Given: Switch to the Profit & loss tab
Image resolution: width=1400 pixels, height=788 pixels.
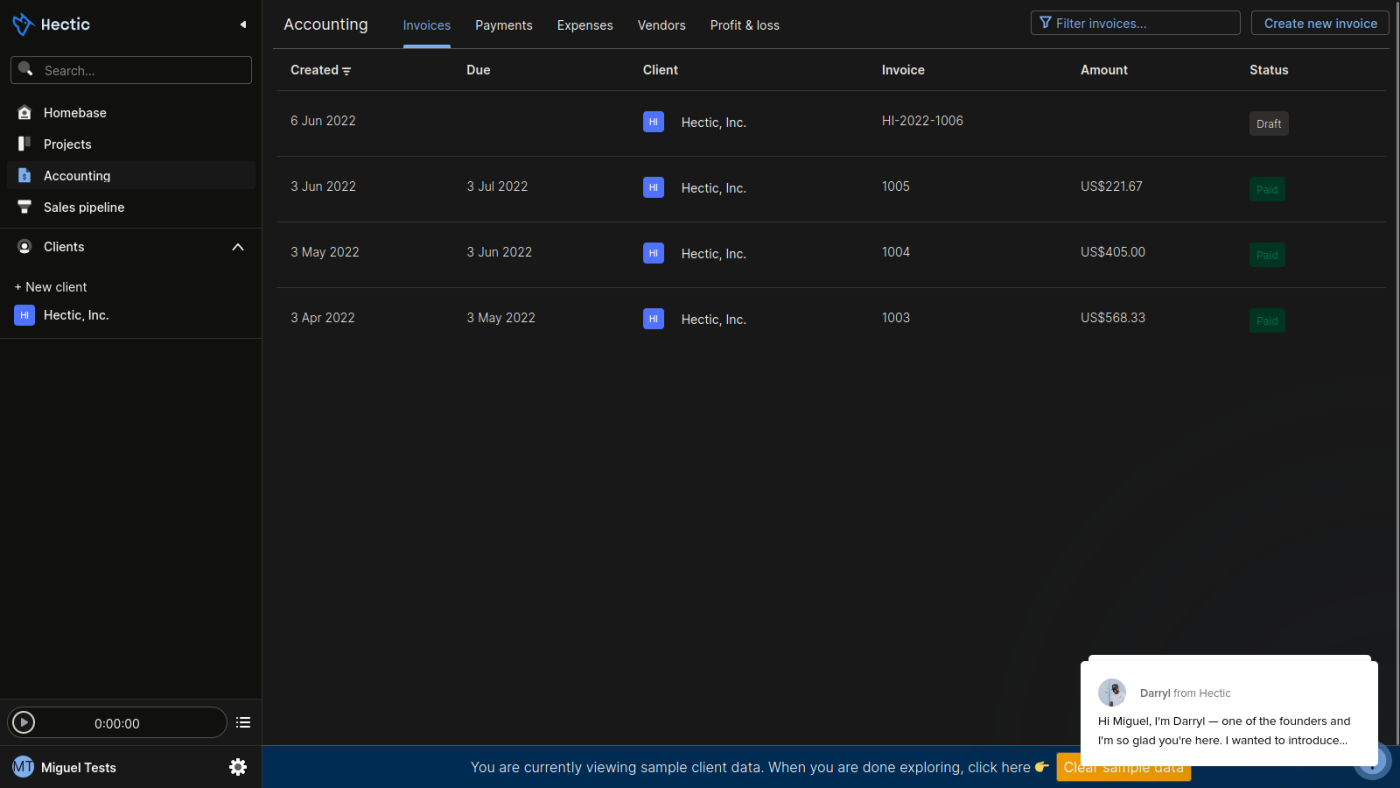Looking at the screenshot, I should (x=745, y=25).
